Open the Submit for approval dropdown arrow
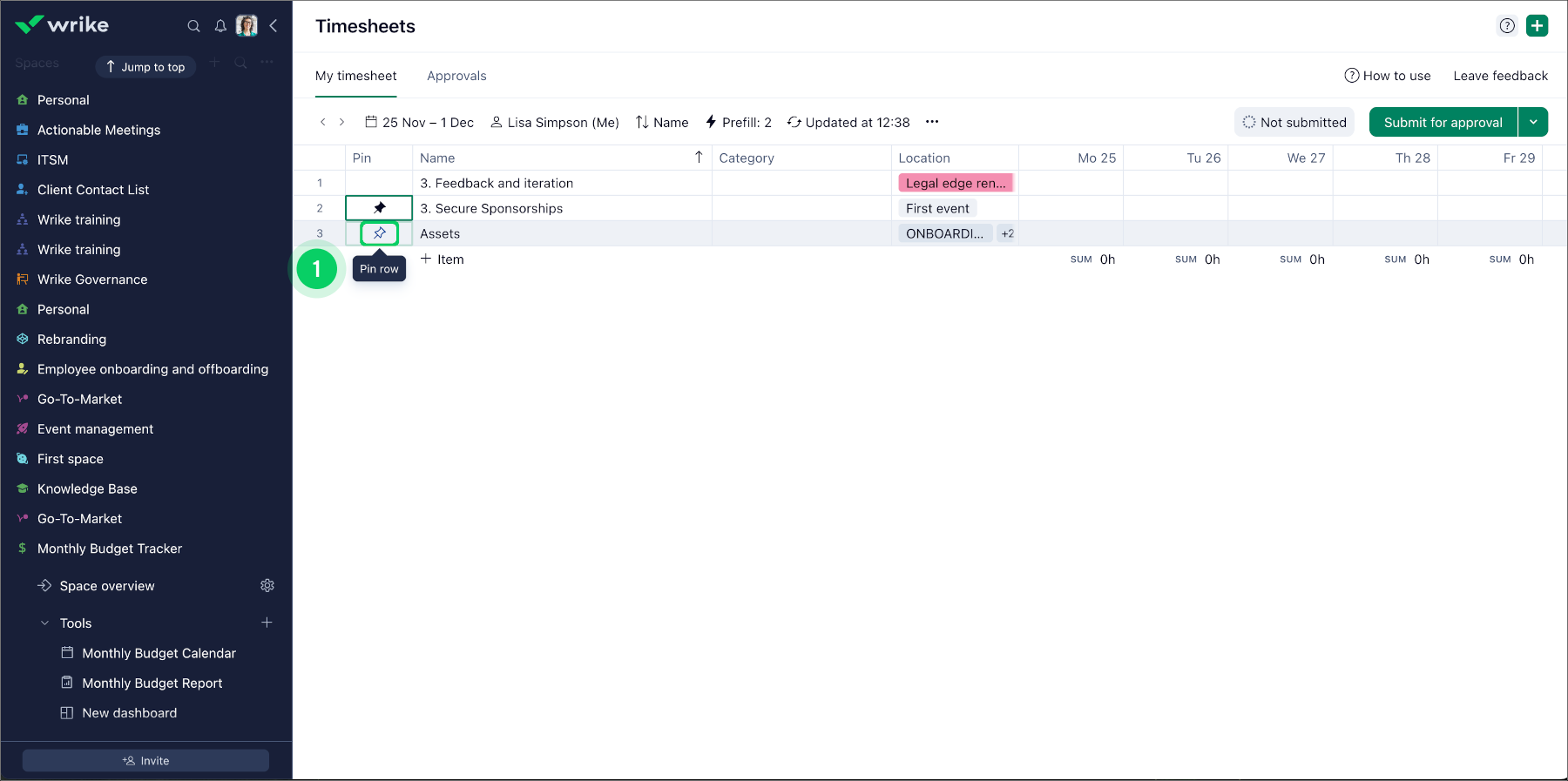This screenshot has width=1568, height=781. click(1533, 122)
